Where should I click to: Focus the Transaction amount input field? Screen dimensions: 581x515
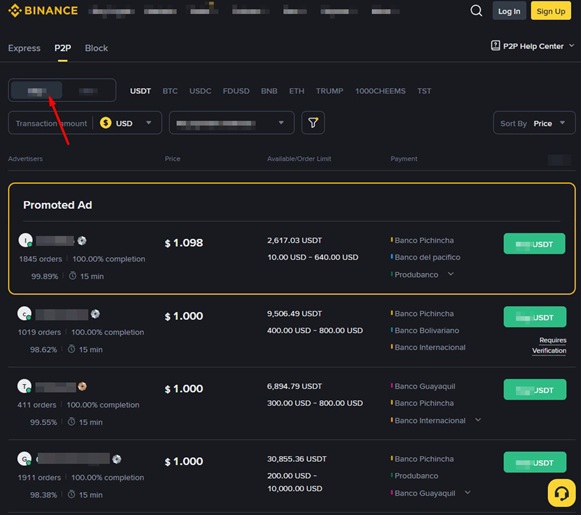tap(51, 123)
